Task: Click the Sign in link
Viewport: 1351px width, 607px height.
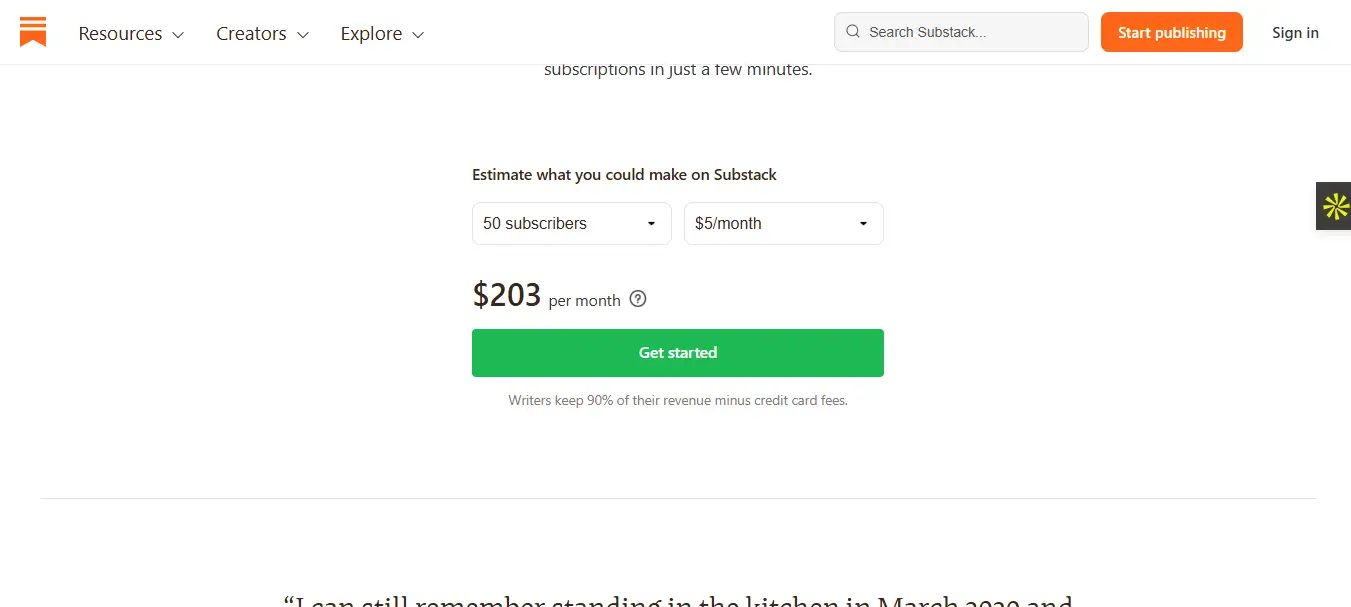Action: pyautogui.click(x=1295, y=32)
